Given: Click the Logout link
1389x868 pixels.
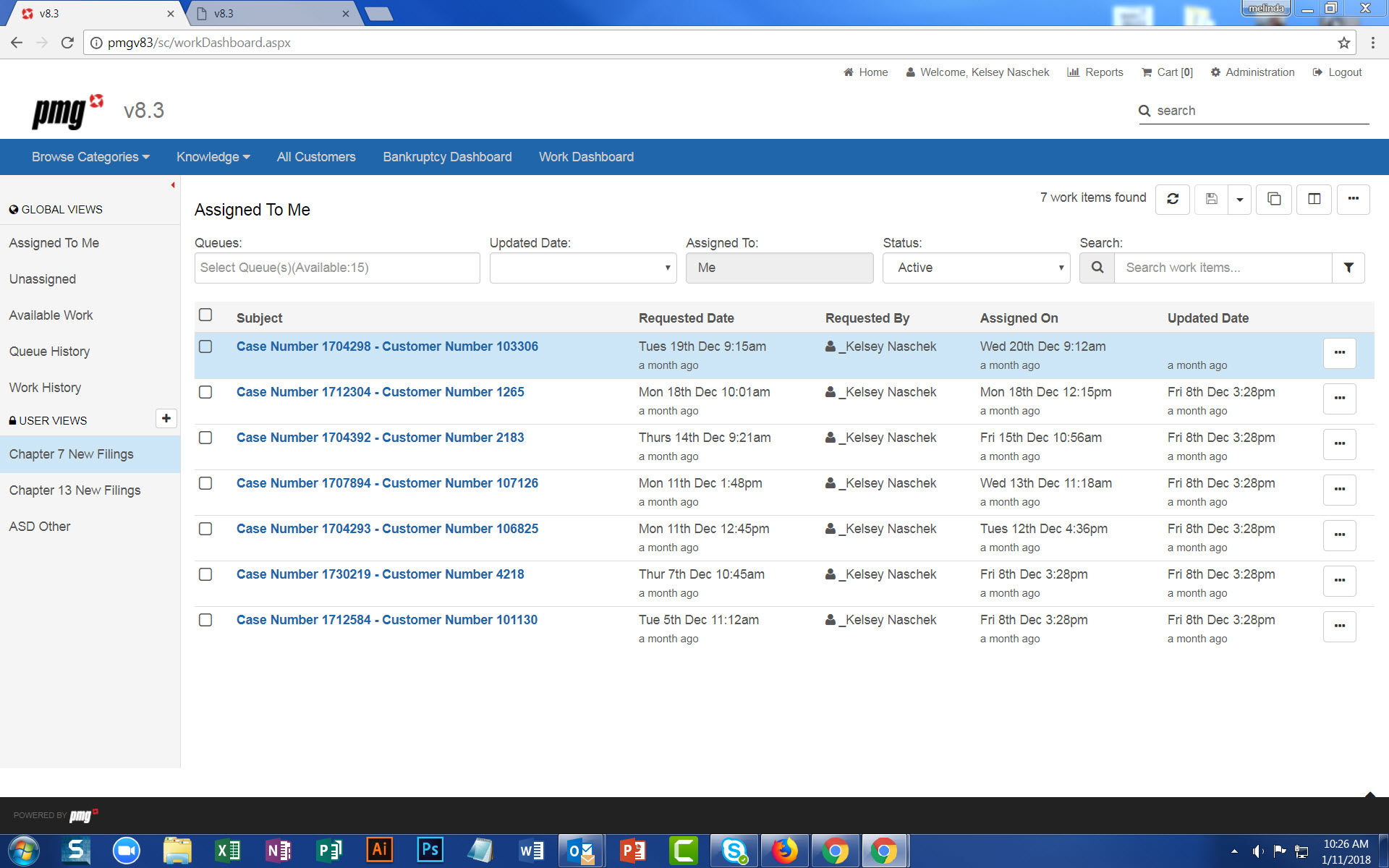Looking at the screenshot, I should (x=1344, y=72).
